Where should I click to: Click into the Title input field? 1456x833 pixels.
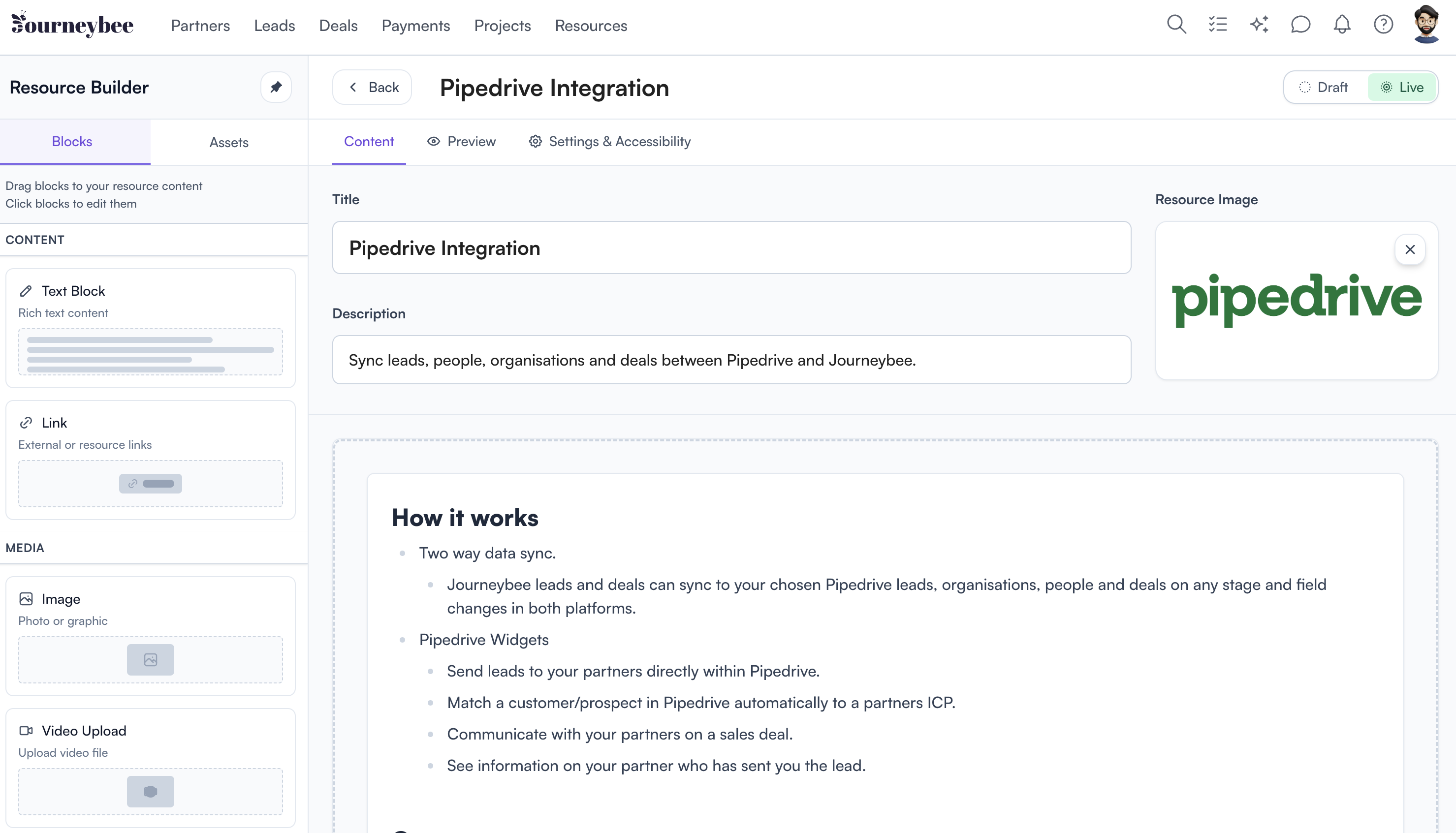coord(731,247)
